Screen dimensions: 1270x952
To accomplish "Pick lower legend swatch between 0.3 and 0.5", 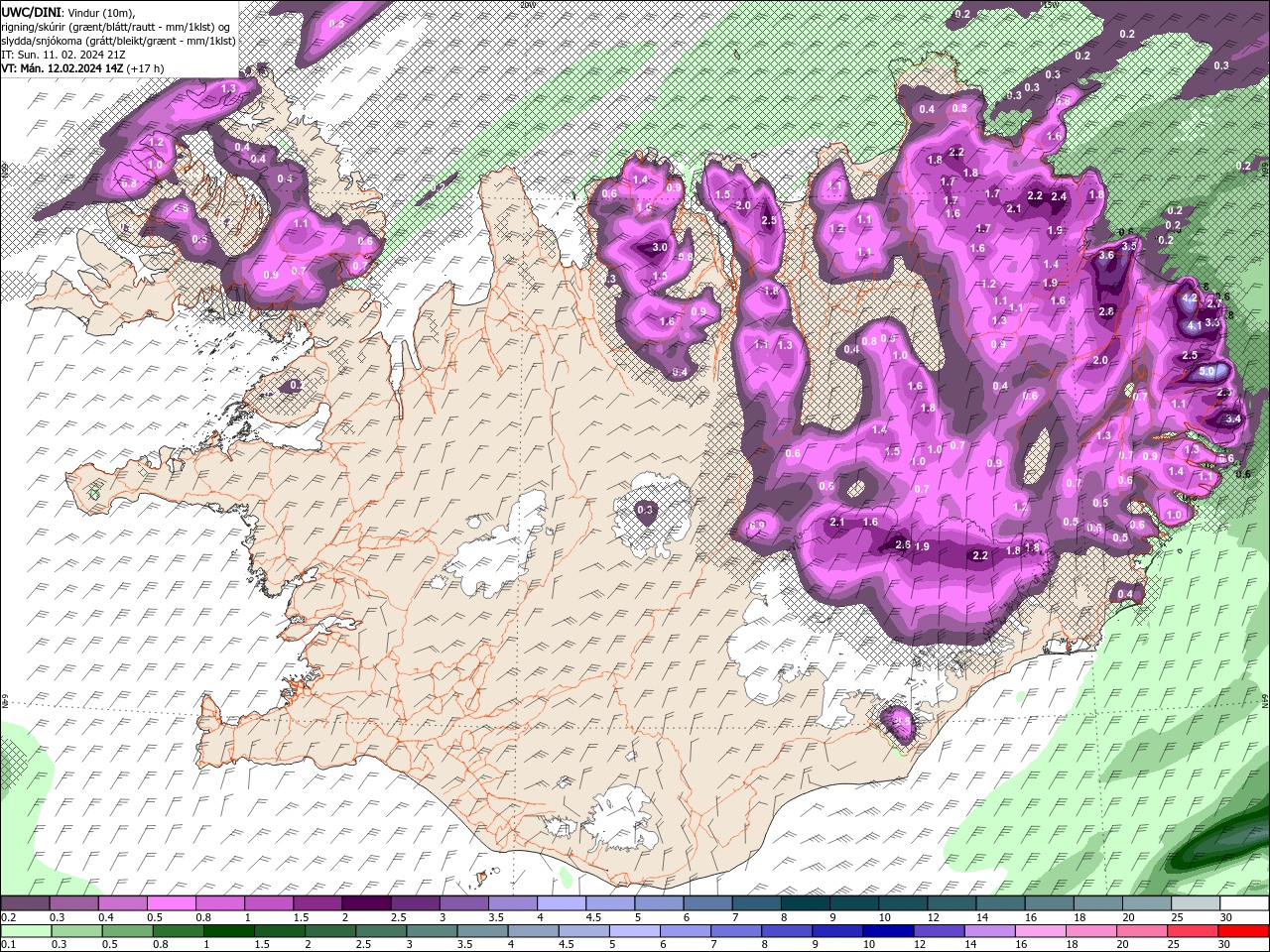I will point(76,931).
